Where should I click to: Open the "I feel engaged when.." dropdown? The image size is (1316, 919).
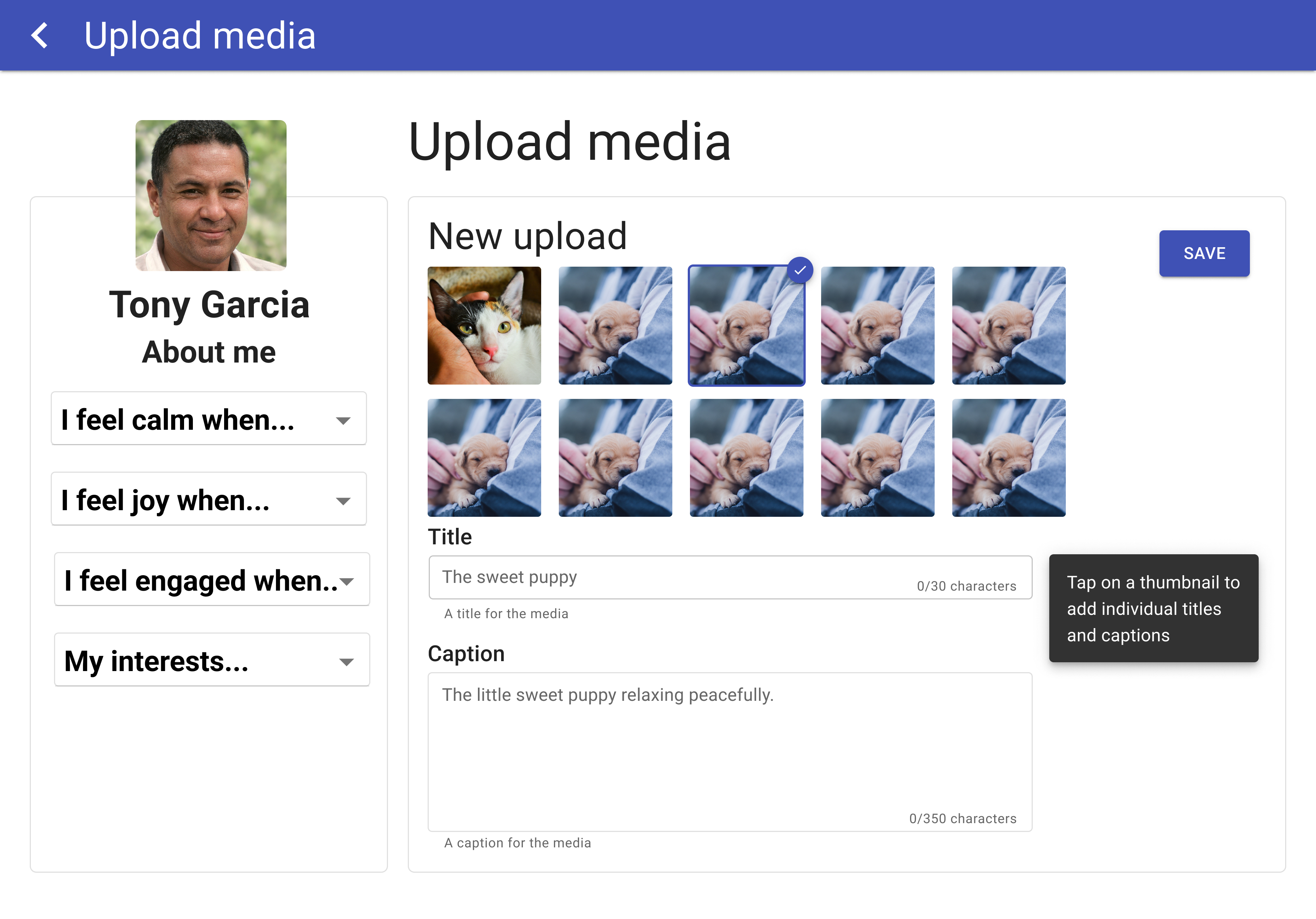pyautogui.click(x=212, y=579)
